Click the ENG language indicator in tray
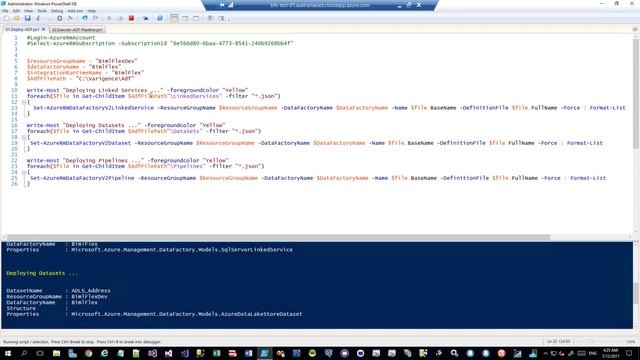This screenshot has width=640, height=360. pos(593,353)
